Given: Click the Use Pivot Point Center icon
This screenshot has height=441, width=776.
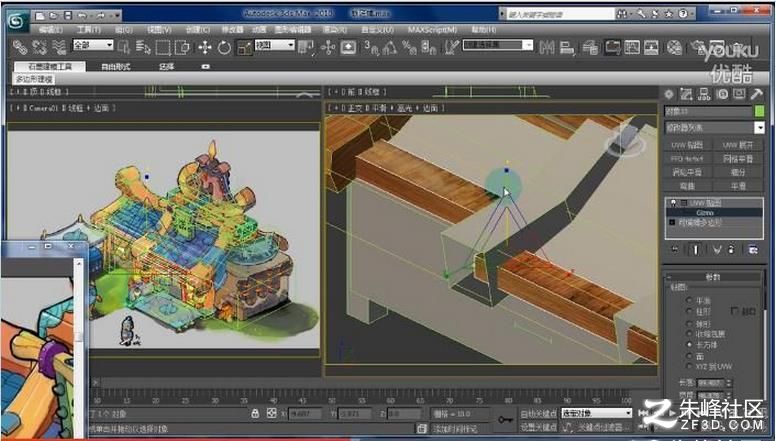Looking at the screenshot, I should (x=306, y=48).
